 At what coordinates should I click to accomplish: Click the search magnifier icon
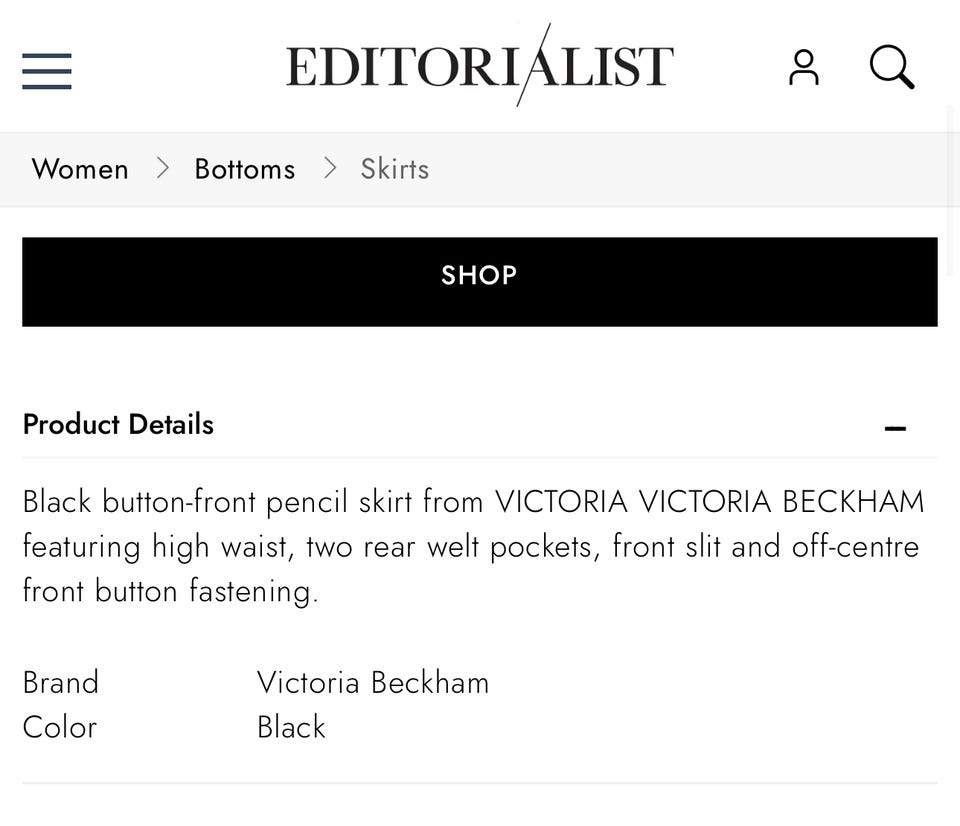891,68
